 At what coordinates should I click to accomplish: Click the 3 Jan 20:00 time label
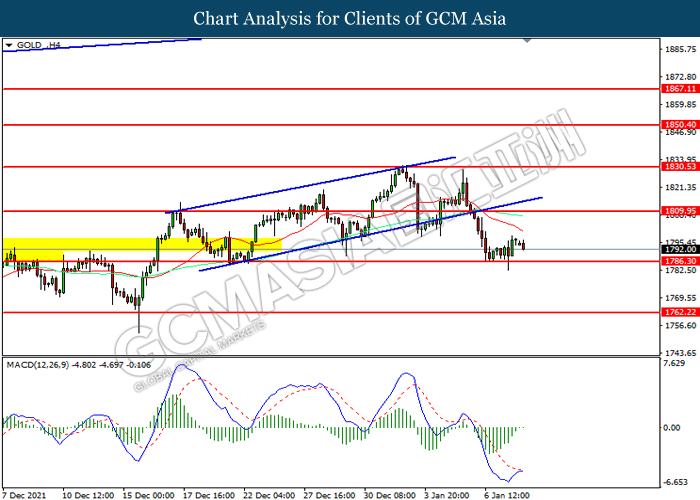click(x=447, y=495)
